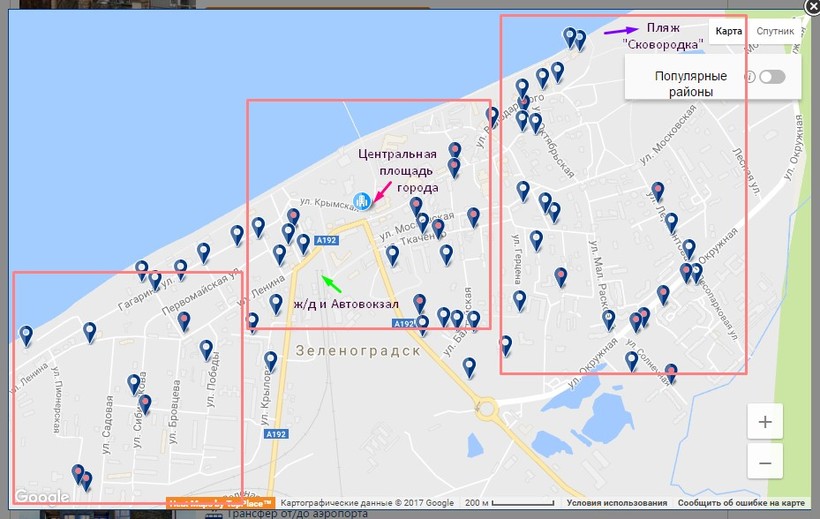Zoom out with the minus button
Screen dimensions: 820x519
(765, 463)
